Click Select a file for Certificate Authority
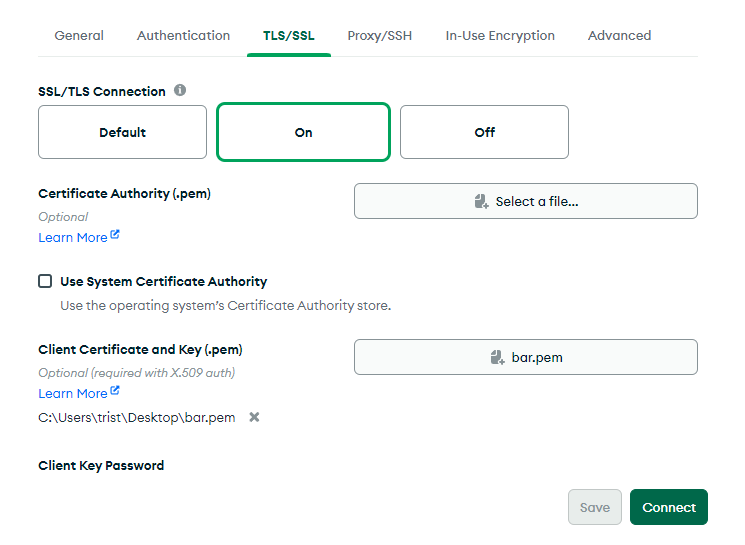The image size is (745, 545). pyautogui.click(x=525, y=201)
